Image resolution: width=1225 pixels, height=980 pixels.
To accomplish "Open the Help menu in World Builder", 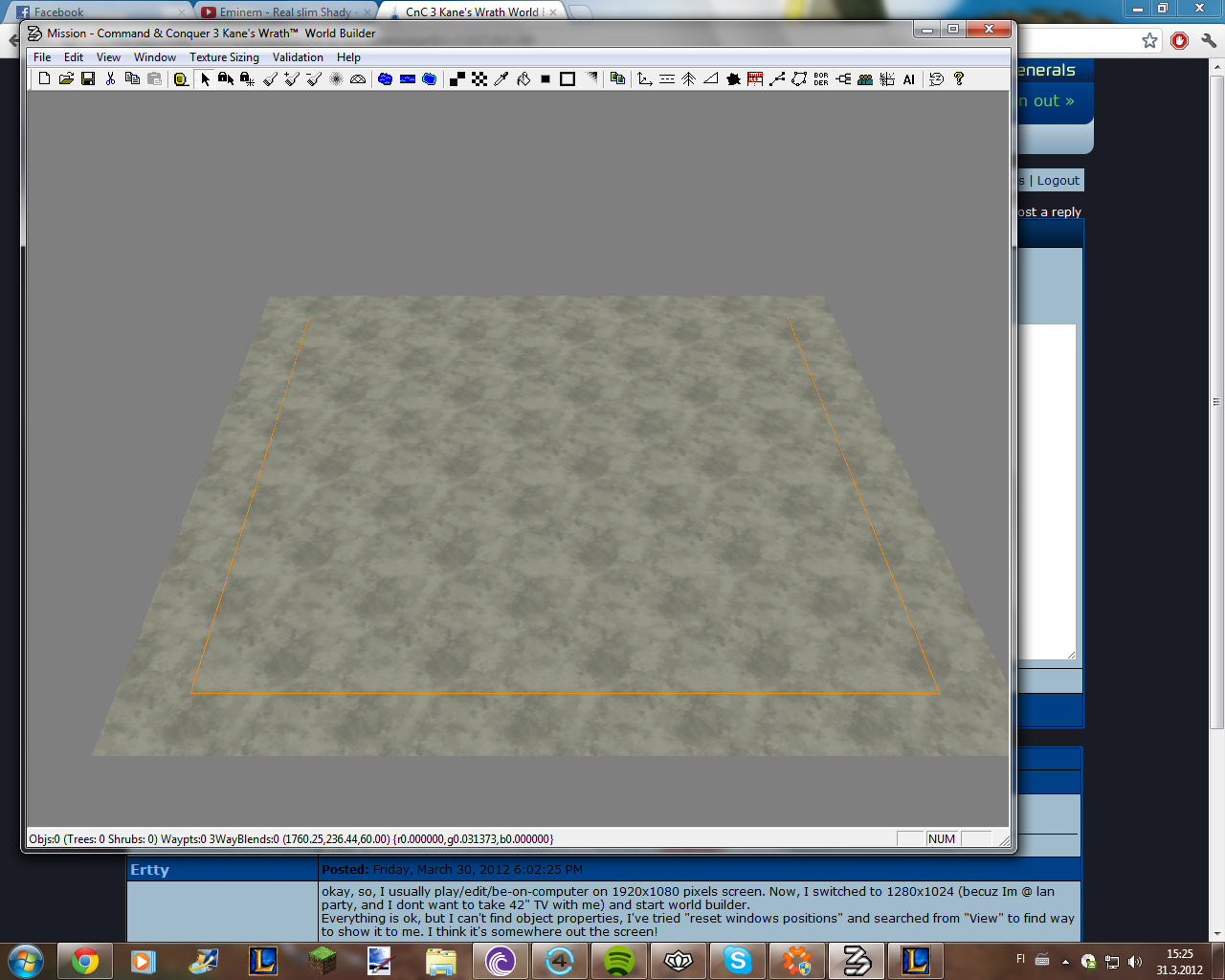I will pyautogui.click(x=348, y=57).
